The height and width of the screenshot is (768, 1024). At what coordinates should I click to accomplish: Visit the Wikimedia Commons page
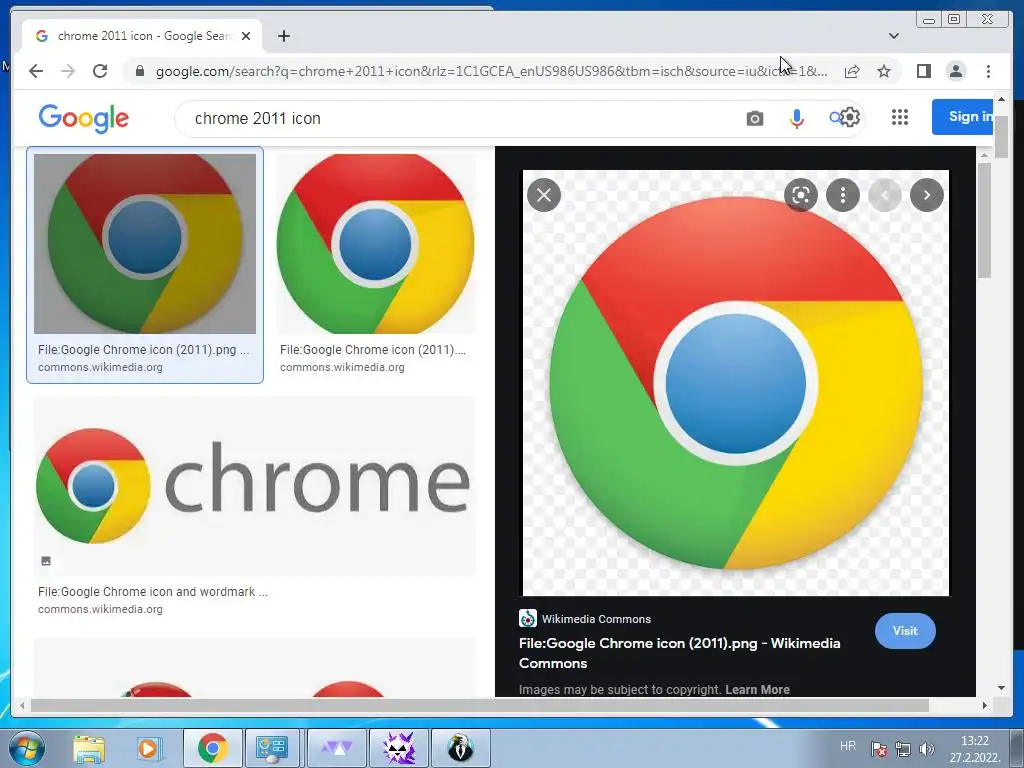[905, 631]
